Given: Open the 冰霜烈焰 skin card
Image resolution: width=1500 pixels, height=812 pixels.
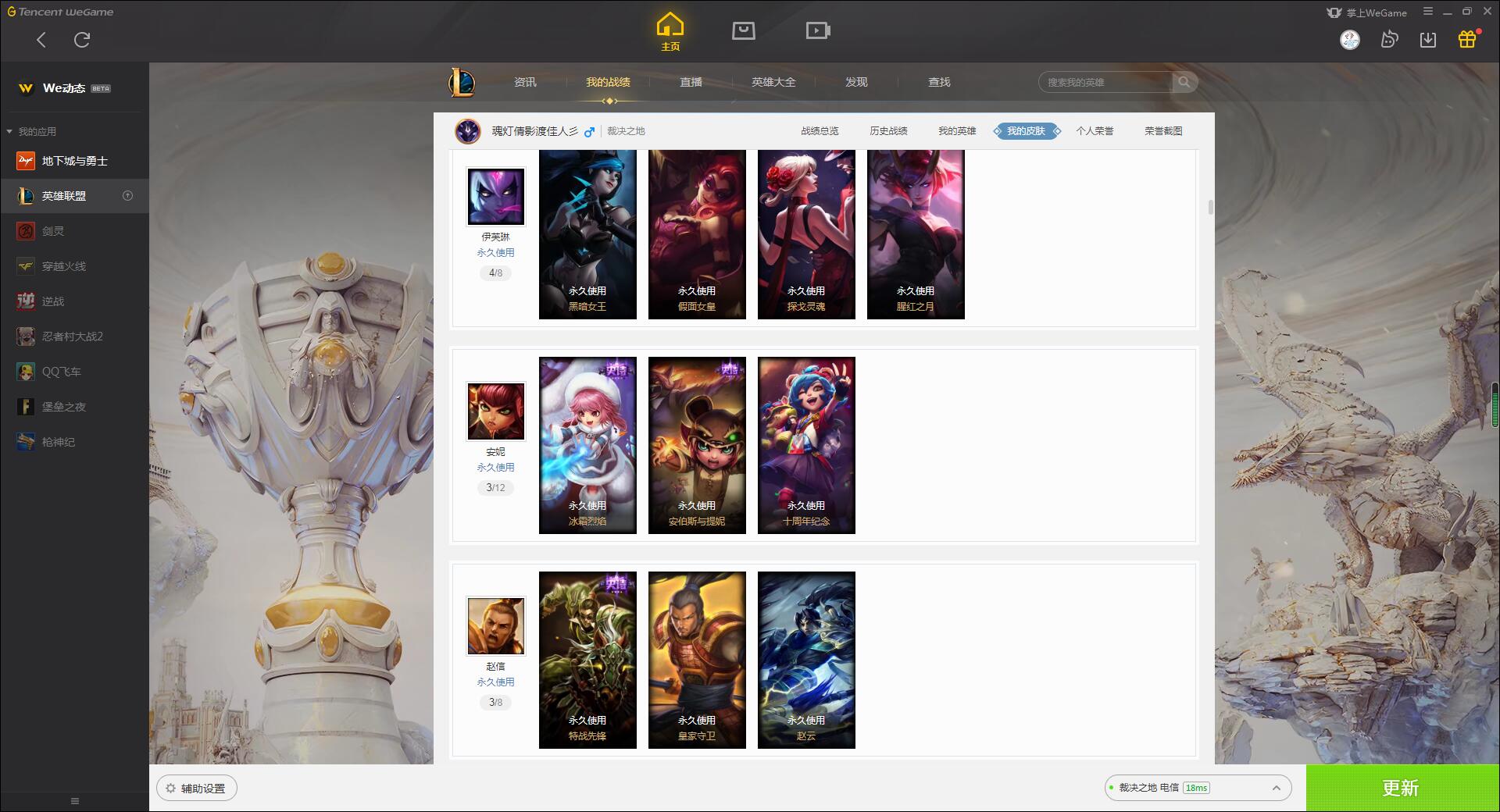Looking at the screenshot, I should click(587, 445).
